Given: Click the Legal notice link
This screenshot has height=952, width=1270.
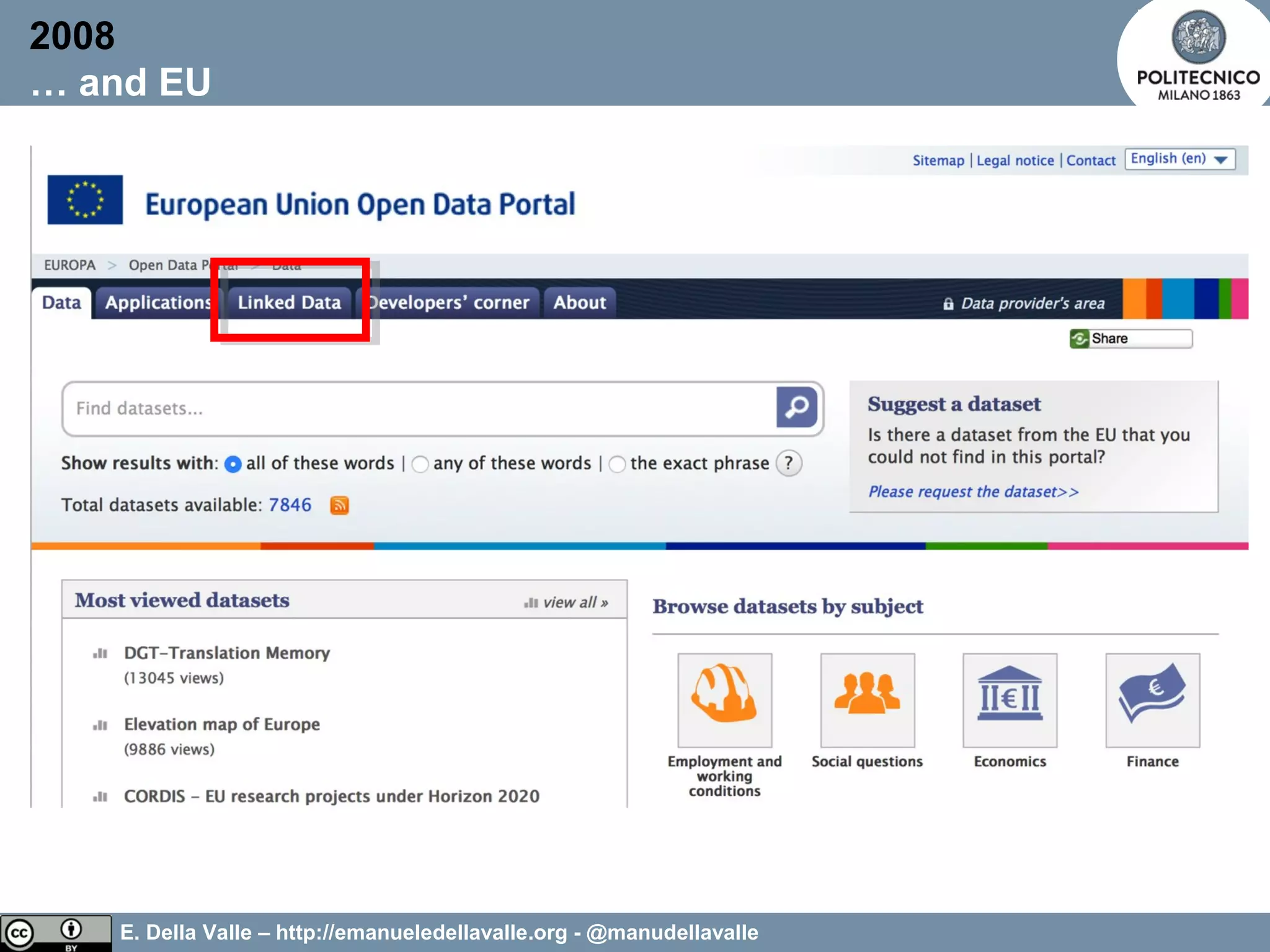Looking at the screenshot, I should point(1015,161).
